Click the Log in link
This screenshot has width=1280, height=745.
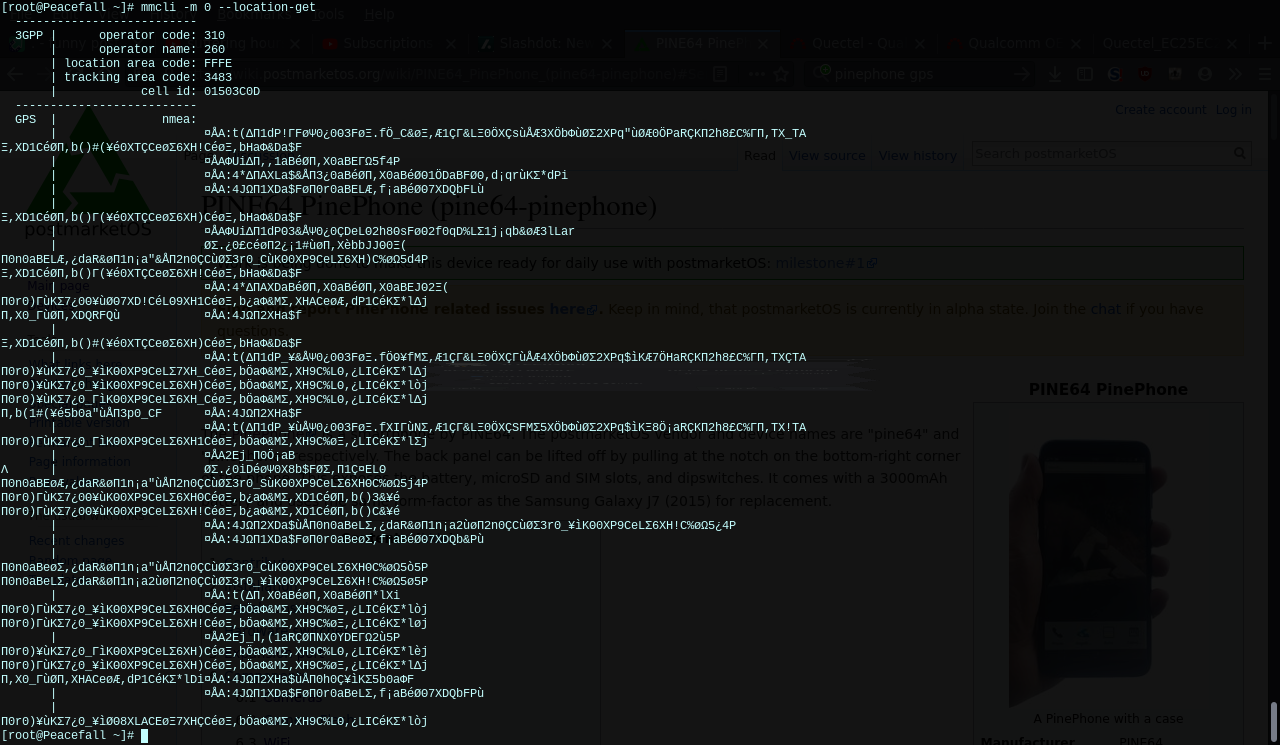1233,110
